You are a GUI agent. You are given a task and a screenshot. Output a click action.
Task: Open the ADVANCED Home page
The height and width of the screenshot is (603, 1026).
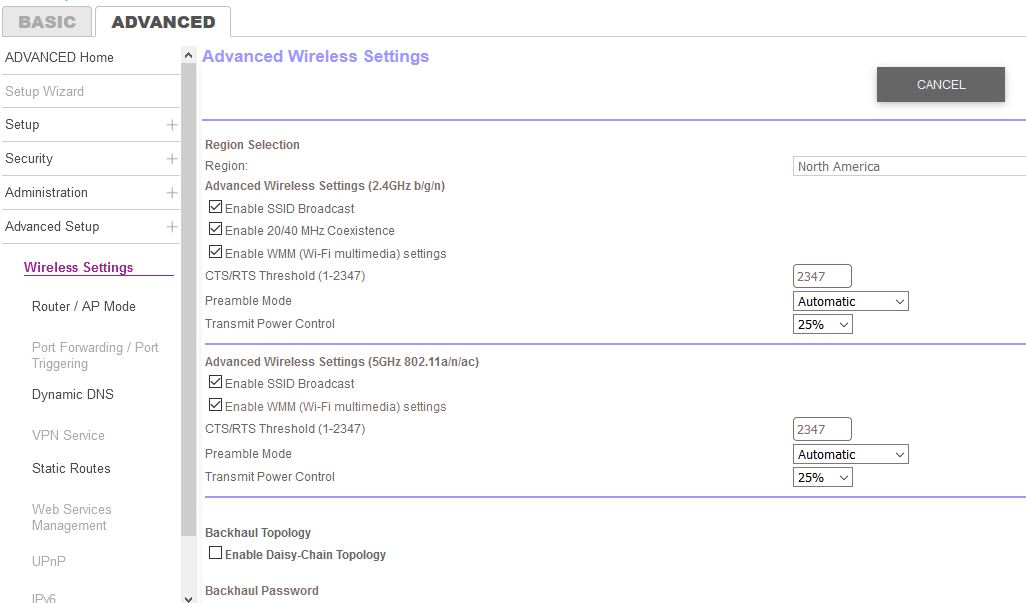tap(60, 57)
